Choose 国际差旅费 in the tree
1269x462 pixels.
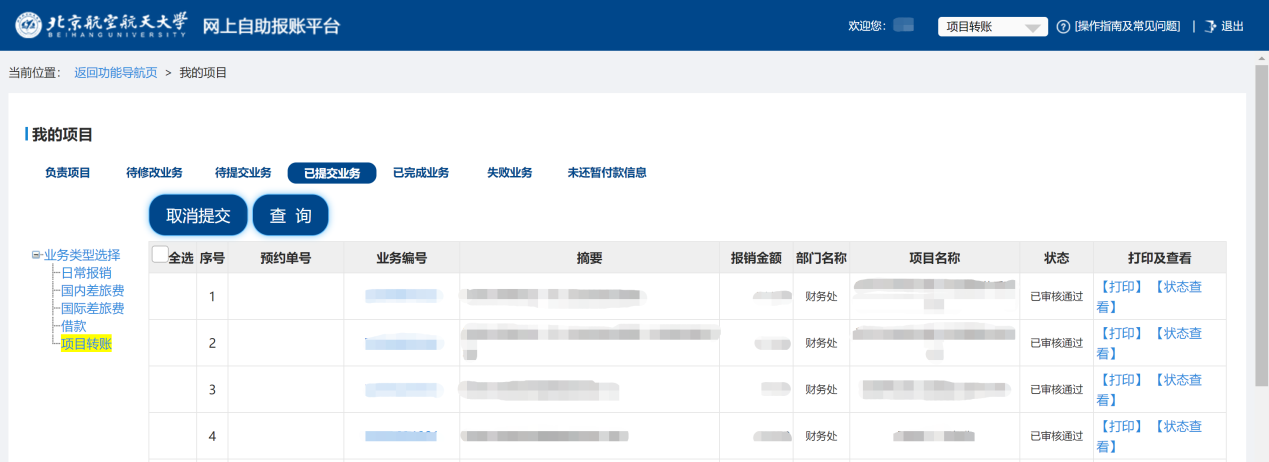click(93, 309)
